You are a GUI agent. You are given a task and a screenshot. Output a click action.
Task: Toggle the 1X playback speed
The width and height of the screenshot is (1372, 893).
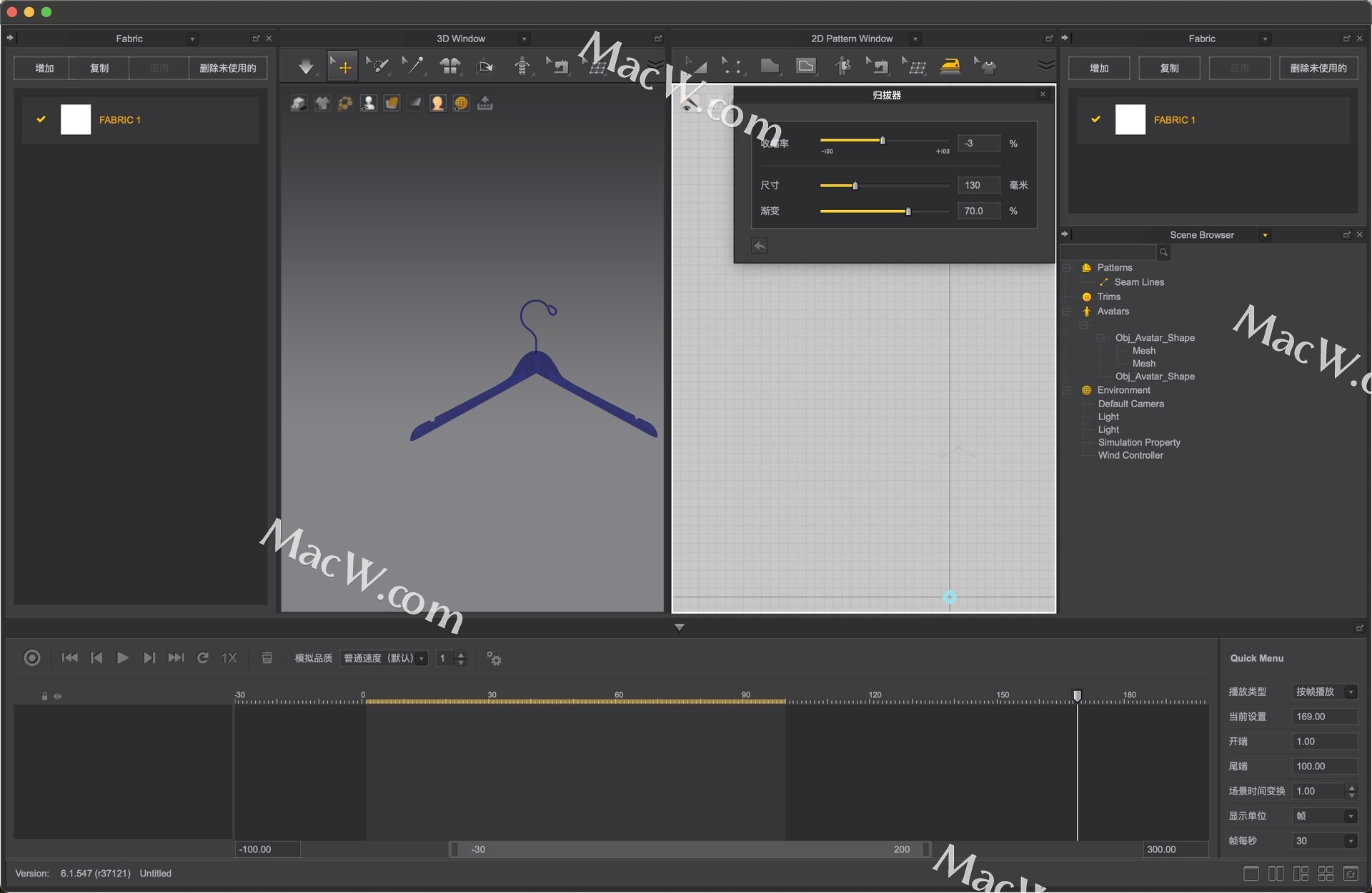[x=229, y=658]
